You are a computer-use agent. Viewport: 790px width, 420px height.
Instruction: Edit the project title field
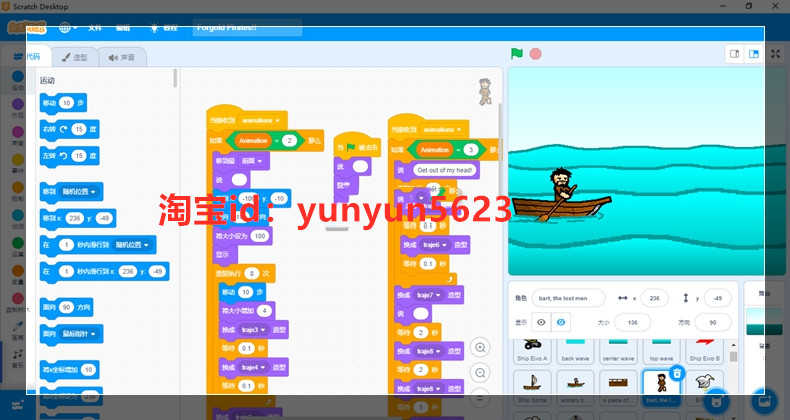coord(247,28)
